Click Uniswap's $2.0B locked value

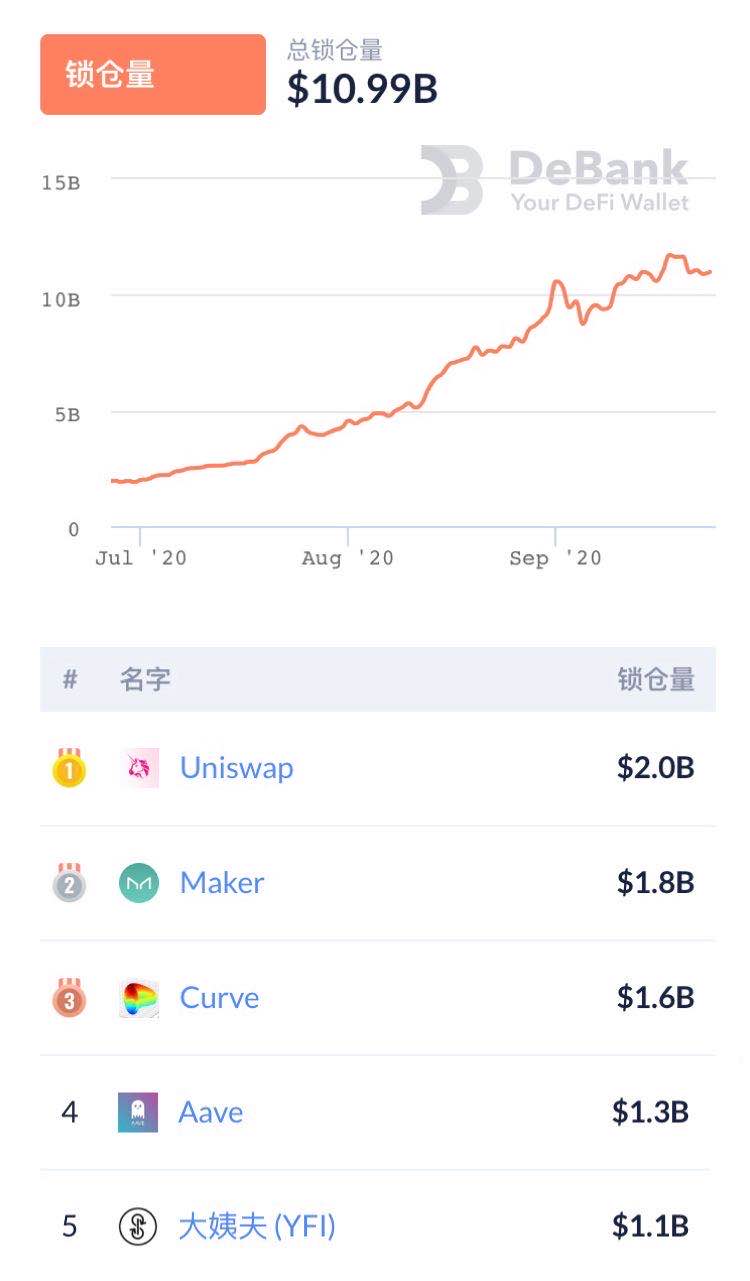click(655, 768)
